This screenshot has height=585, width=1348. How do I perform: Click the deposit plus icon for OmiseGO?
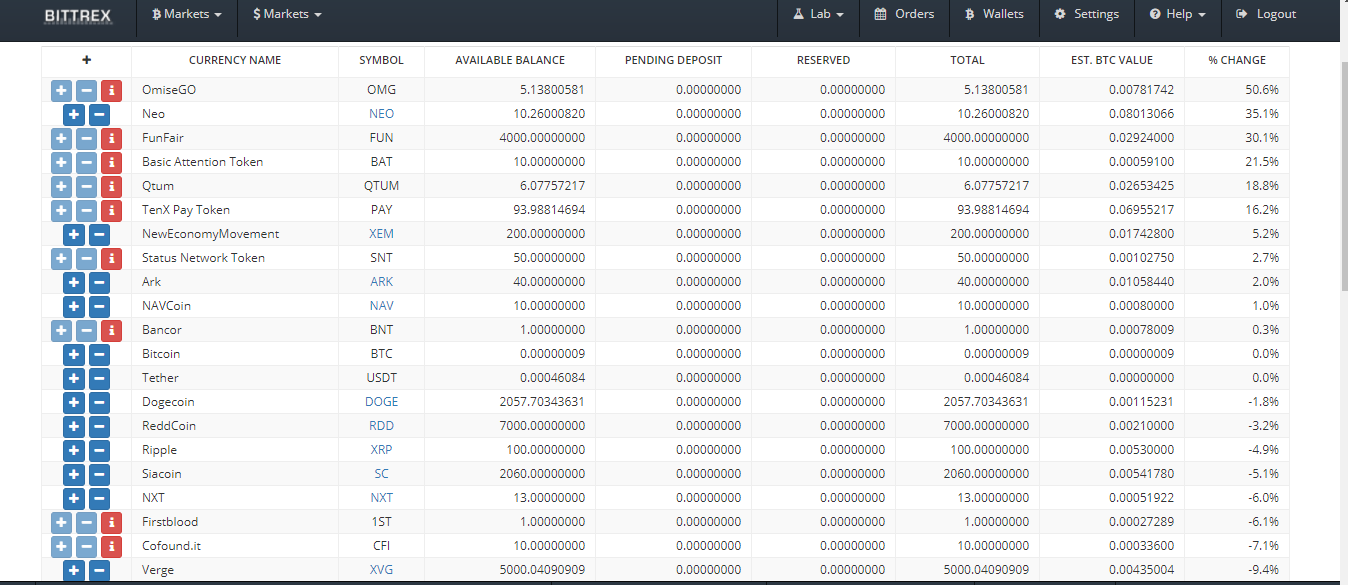pyautogui.click(x=61, y=90)
